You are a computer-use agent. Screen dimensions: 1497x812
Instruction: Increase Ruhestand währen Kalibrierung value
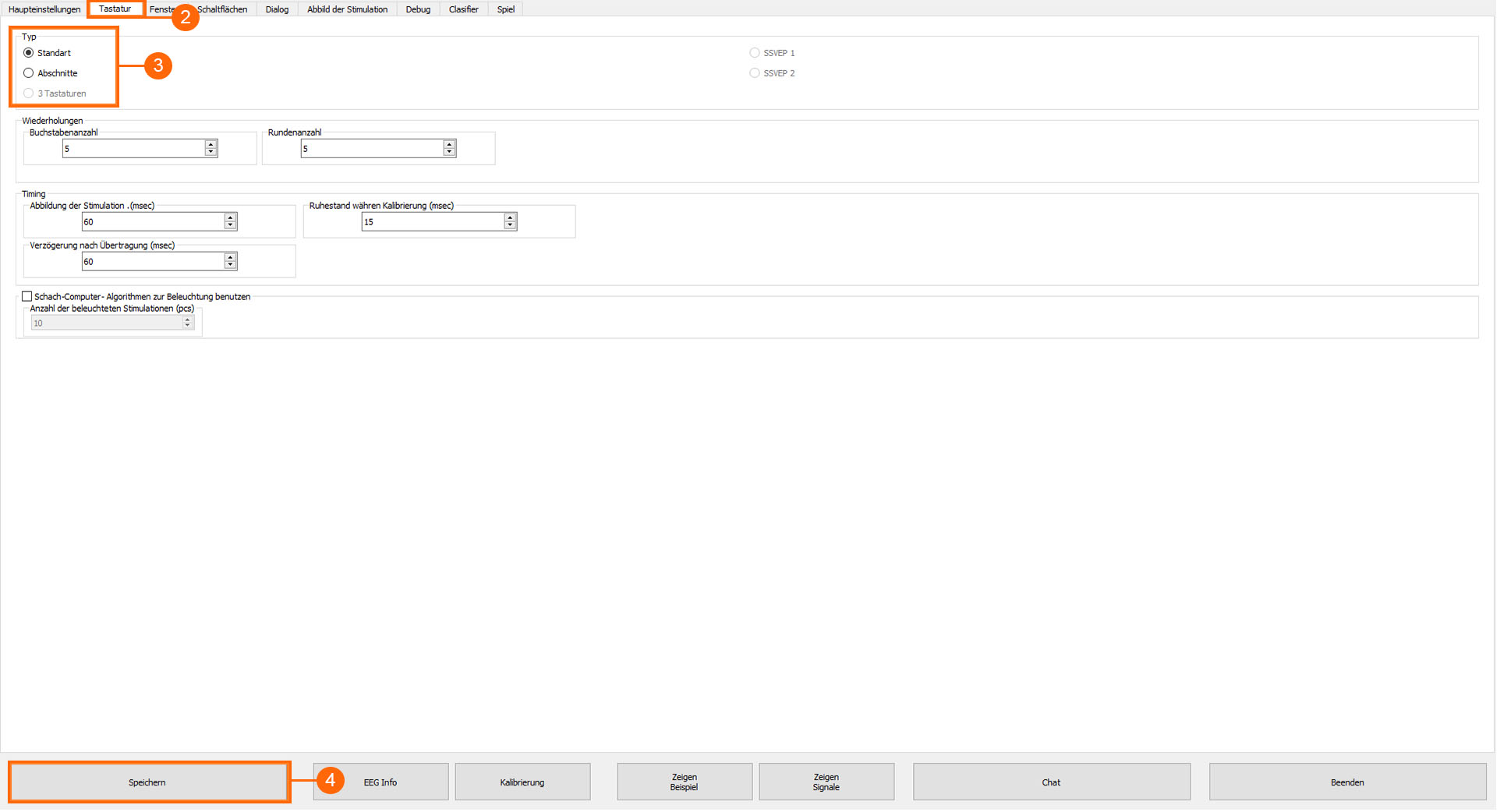510,217
